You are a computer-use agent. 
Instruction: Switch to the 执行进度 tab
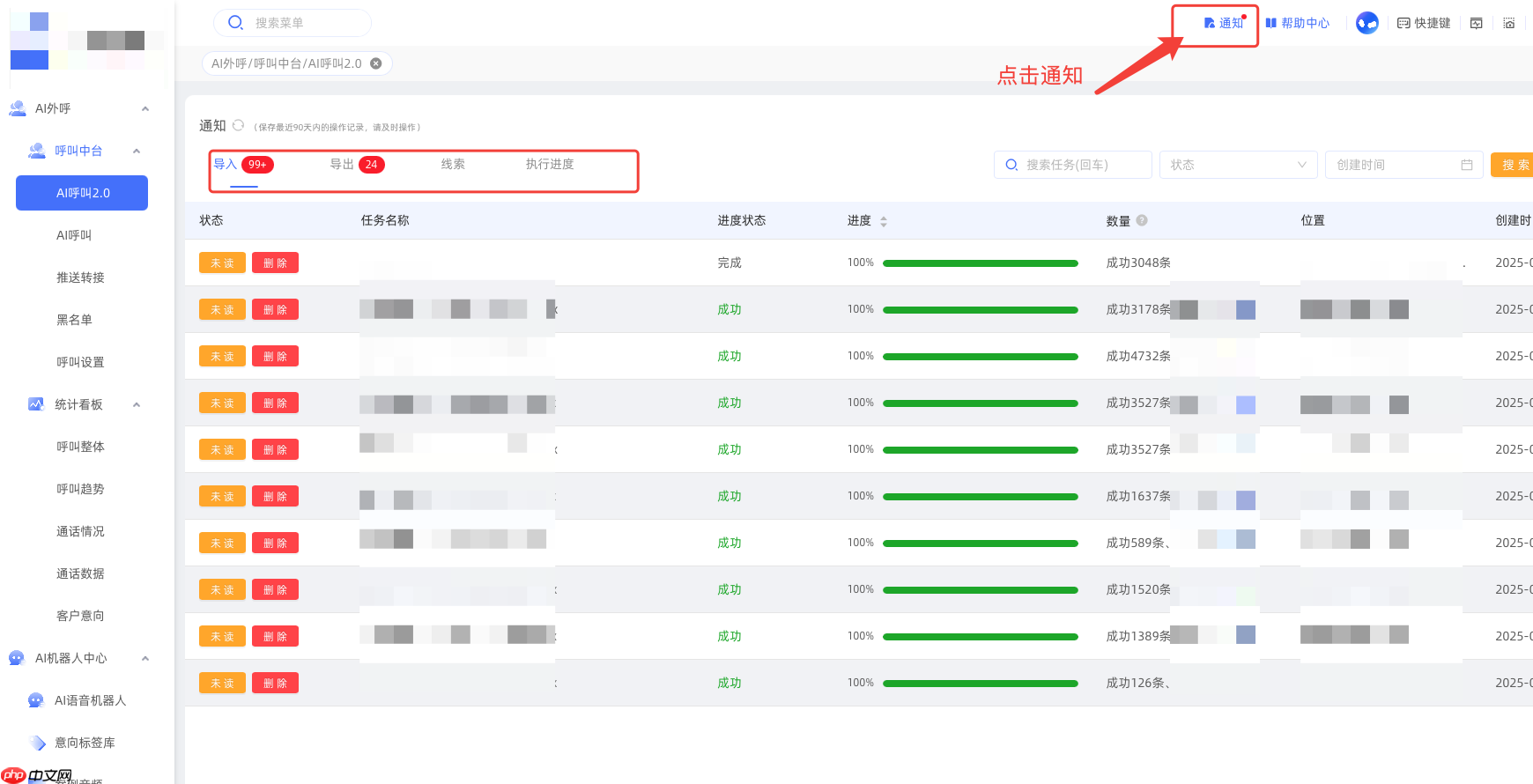click(x=550, y=165)
